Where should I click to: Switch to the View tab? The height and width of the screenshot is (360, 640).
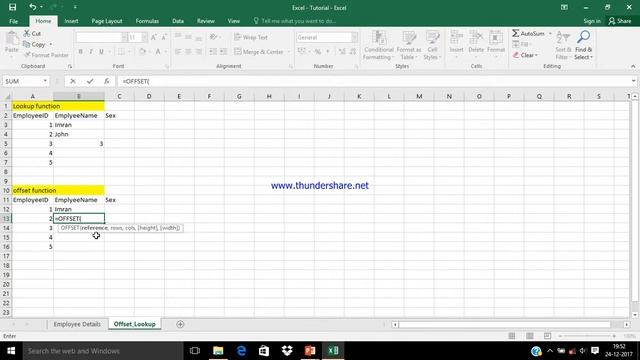233,21
